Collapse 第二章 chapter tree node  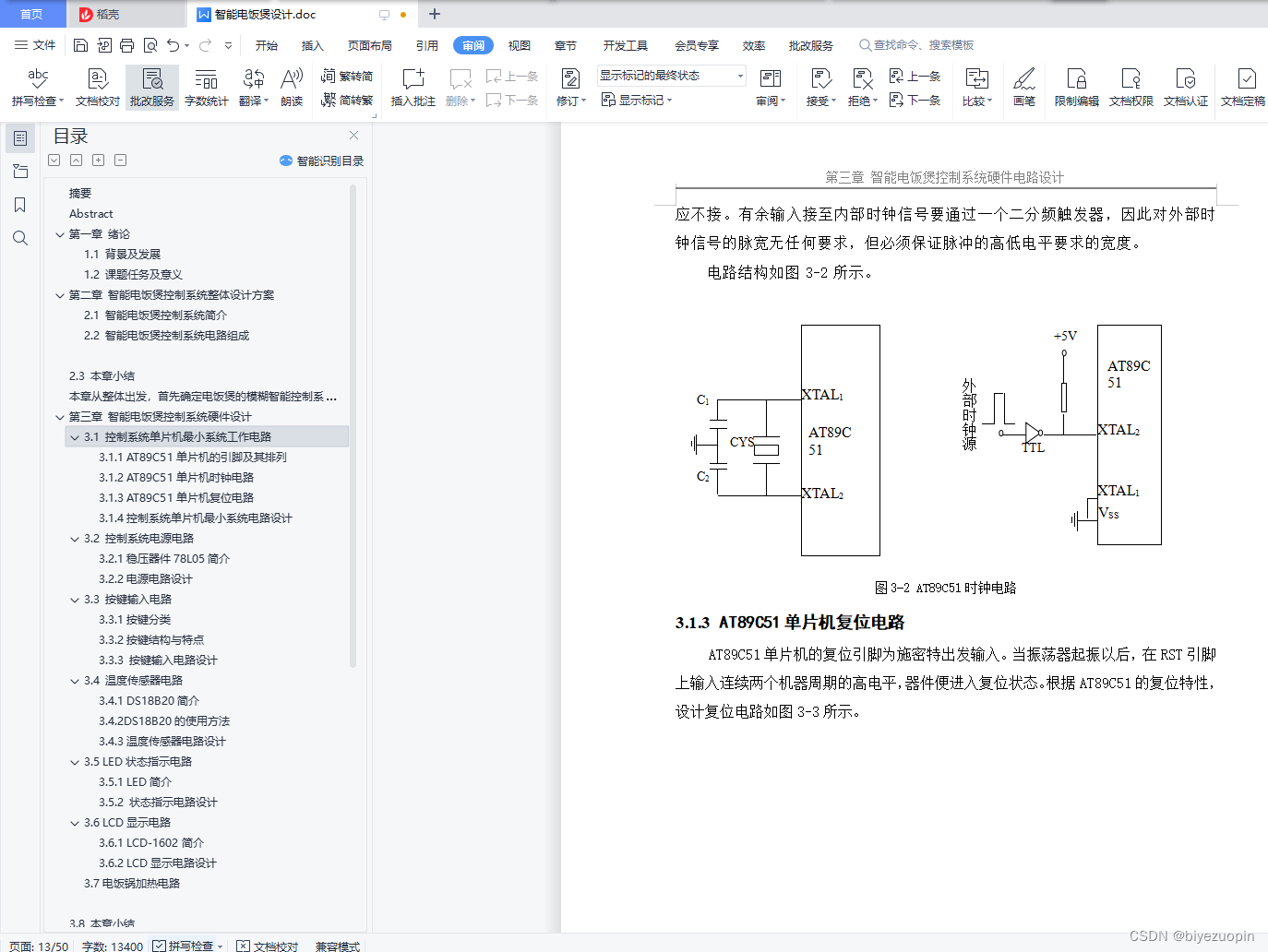coord(60,295)
